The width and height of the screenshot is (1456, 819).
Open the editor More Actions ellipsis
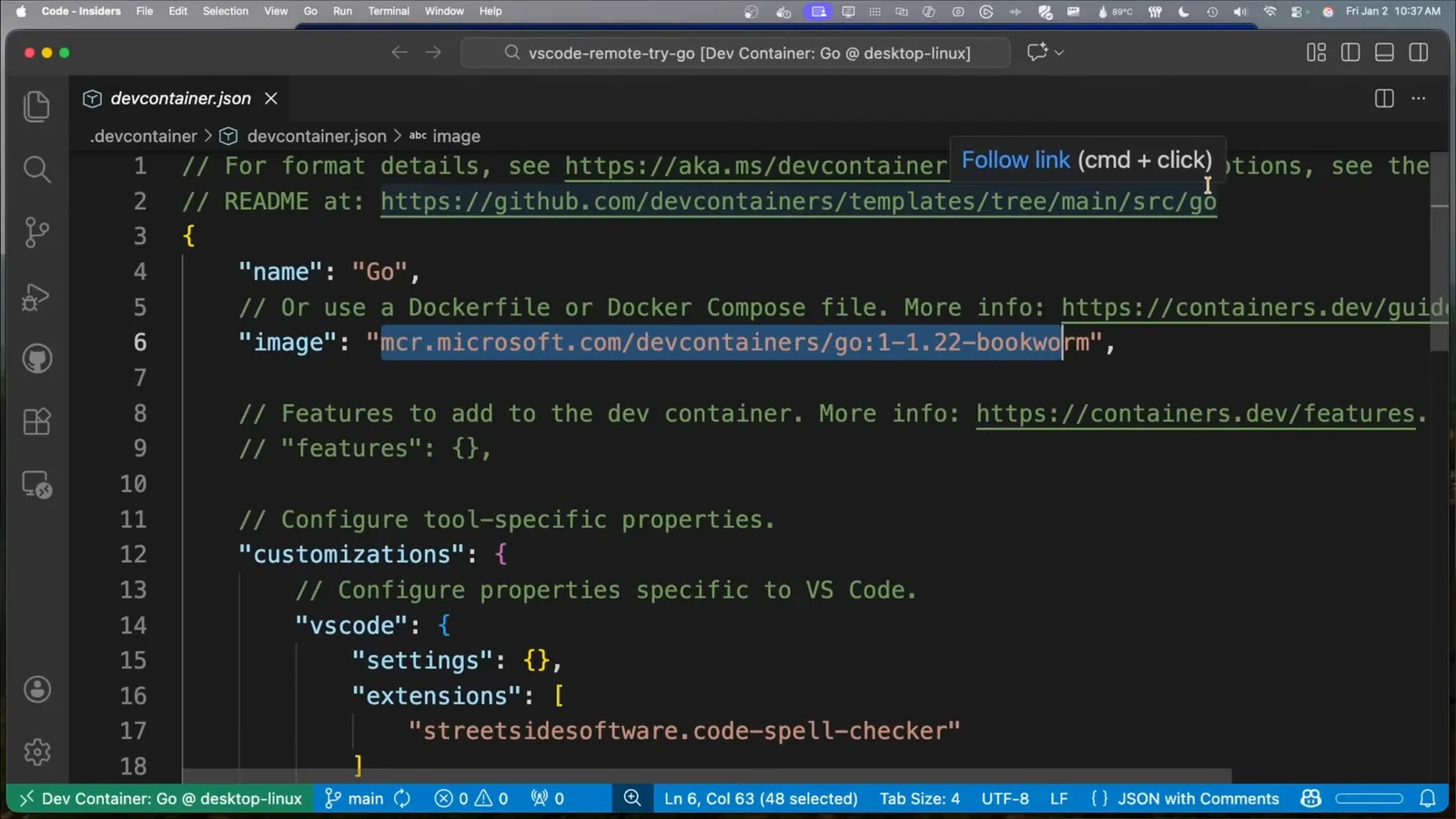point(1419,98)
